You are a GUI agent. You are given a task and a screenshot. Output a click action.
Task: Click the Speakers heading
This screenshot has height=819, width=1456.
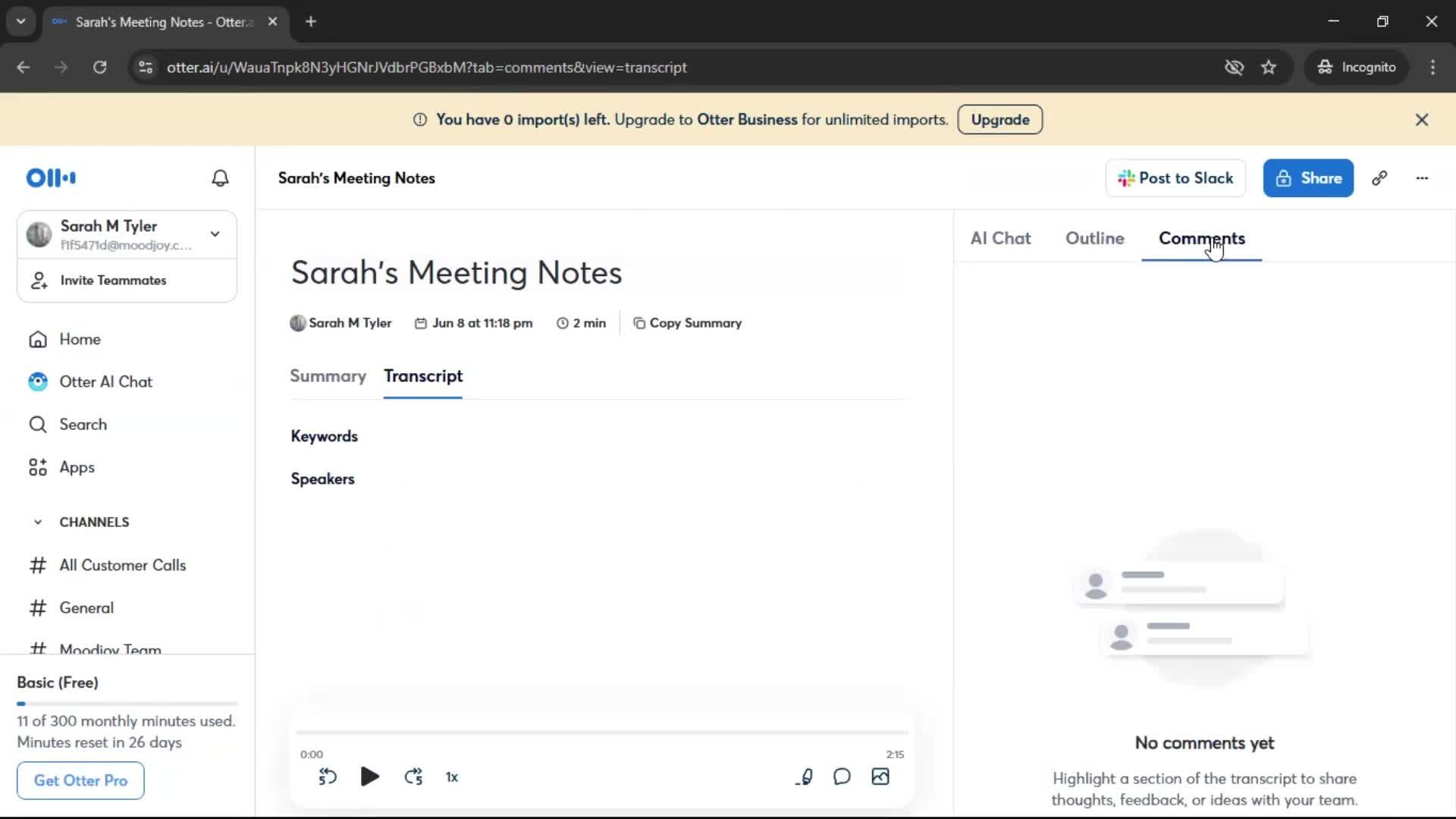click(x=322, y=479)
